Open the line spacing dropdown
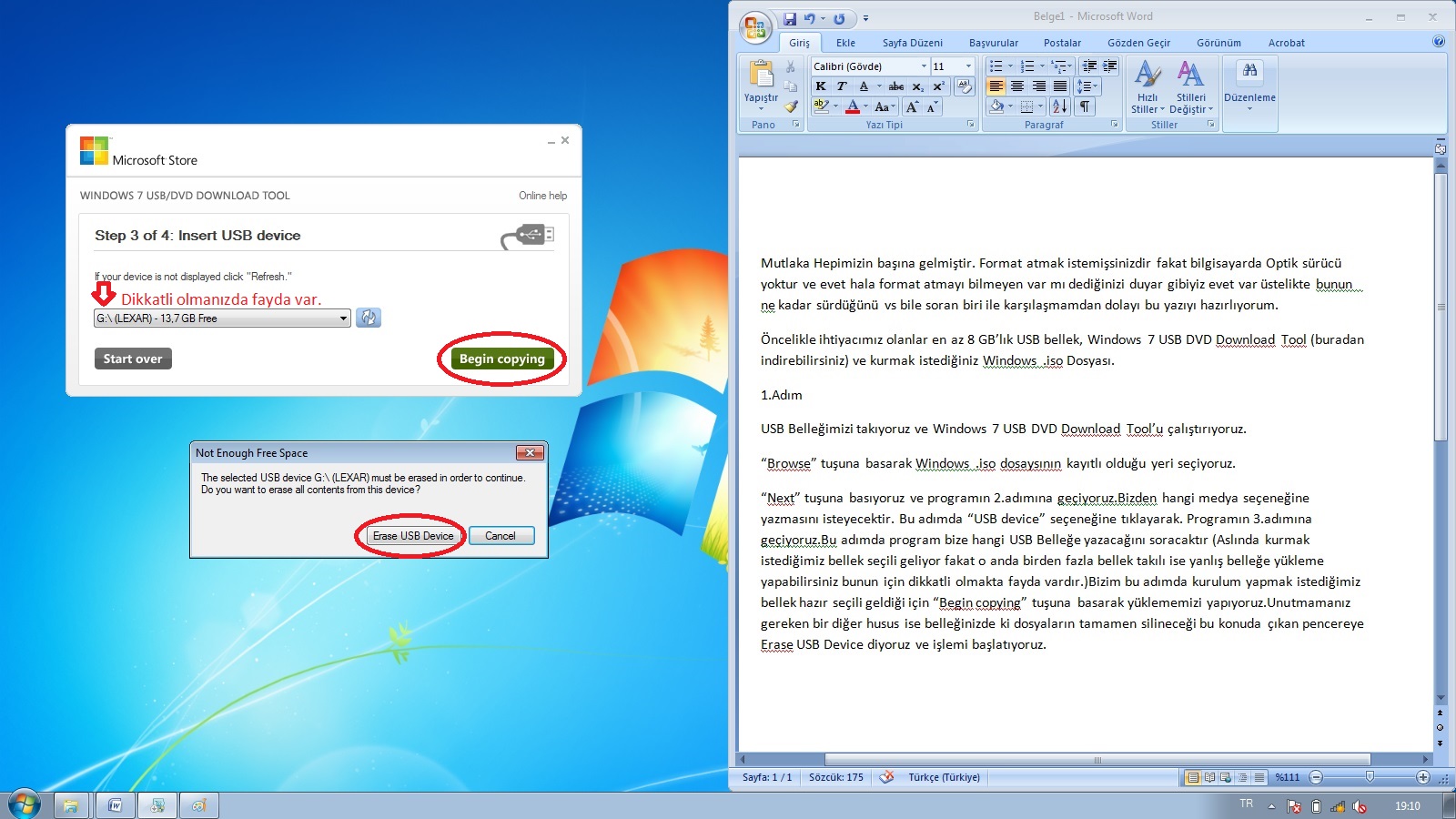Viewport: 1456px width, 819px height. pos(1087,86)
